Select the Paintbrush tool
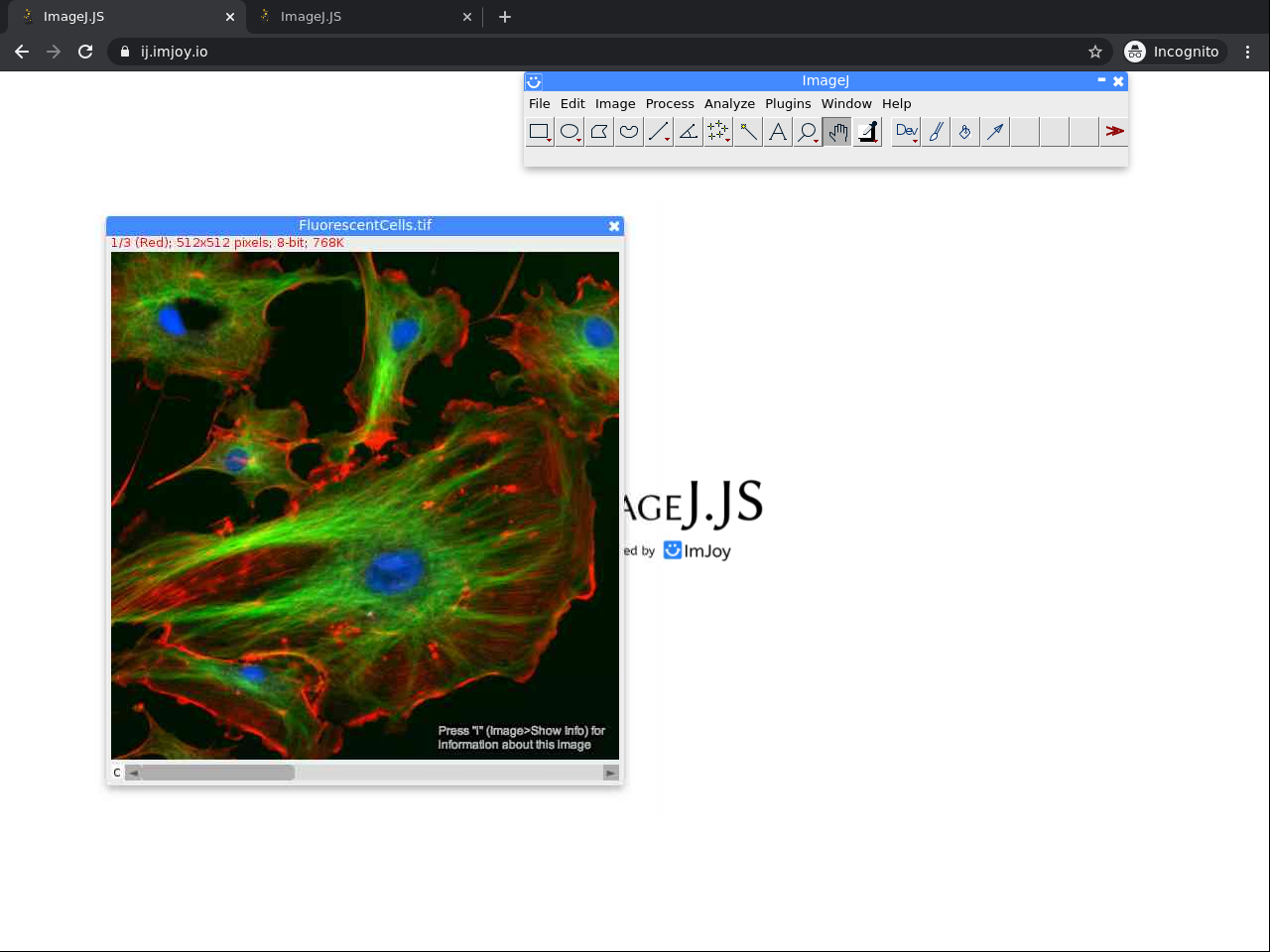Screen dimensions: 1270x952 click(x=936, y=131)
